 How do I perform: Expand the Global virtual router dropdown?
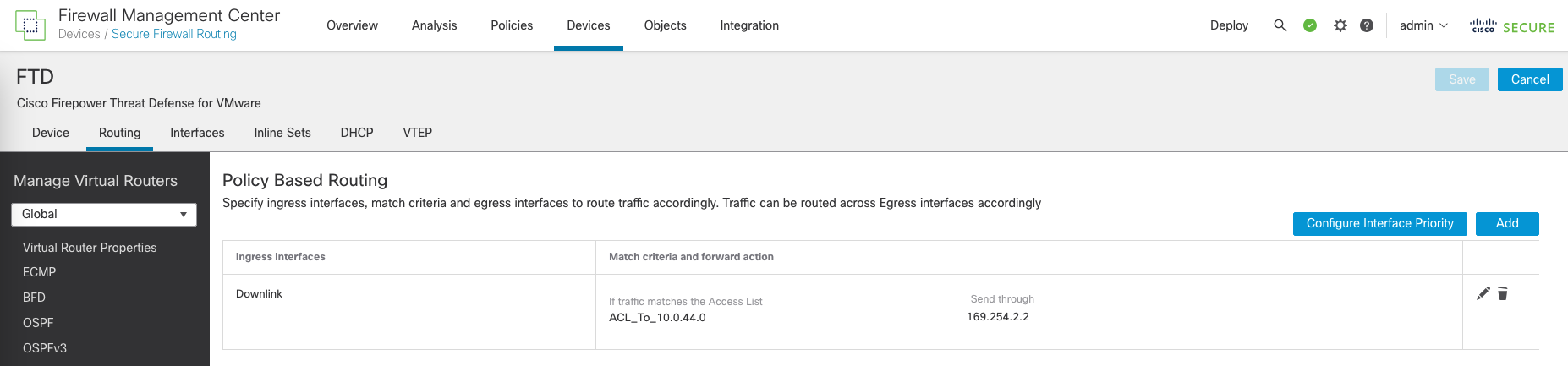[x=104, y=214]
